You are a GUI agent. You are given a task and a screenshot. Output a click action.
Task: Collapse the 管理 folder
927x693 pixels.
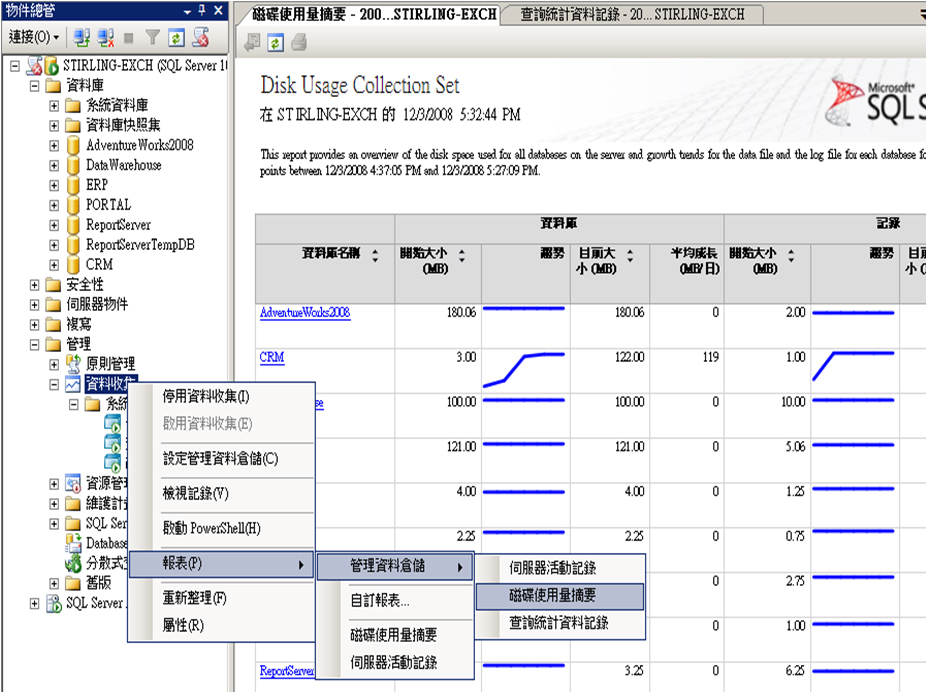point(34,345)
